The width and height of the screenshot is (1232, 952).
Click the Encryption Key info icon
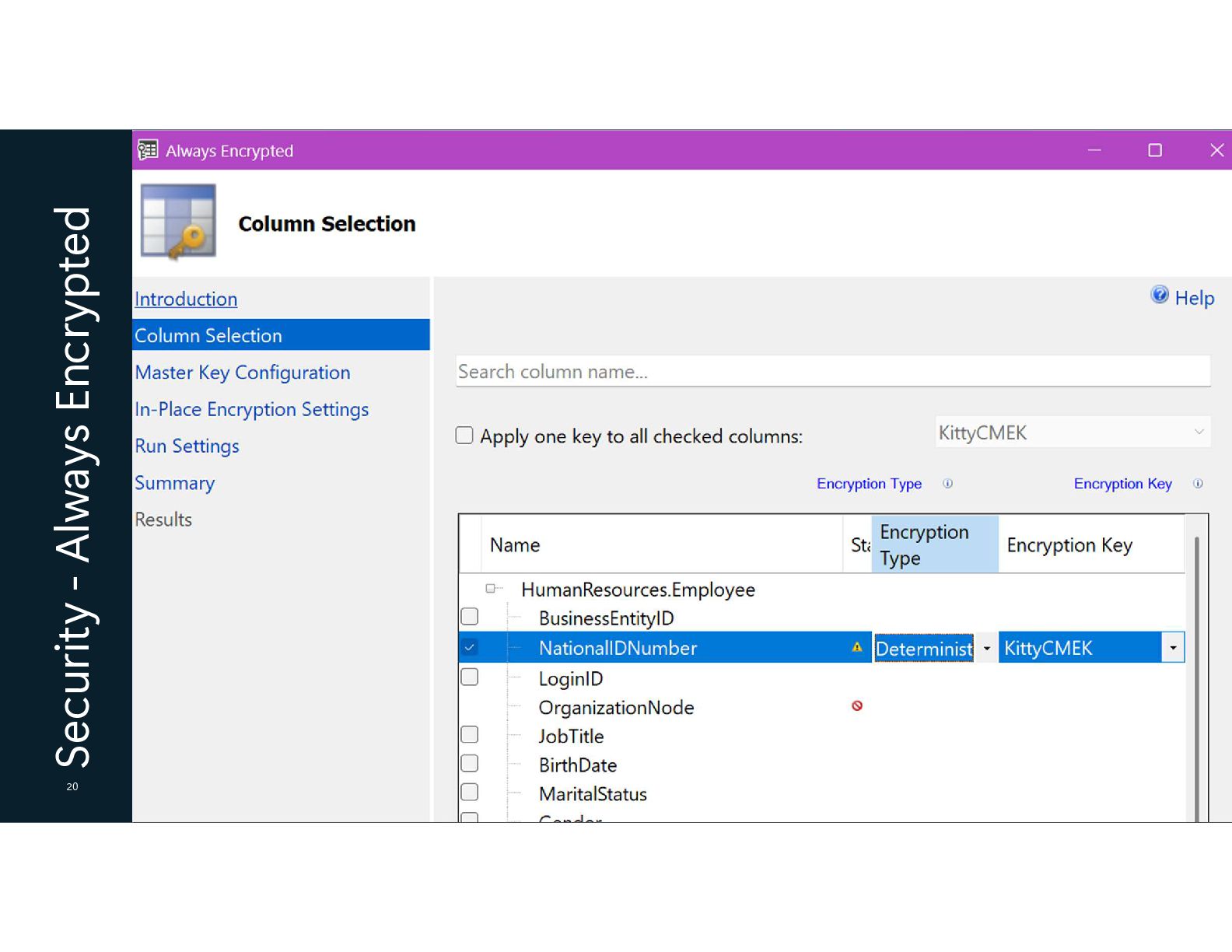pos(1198,484)
